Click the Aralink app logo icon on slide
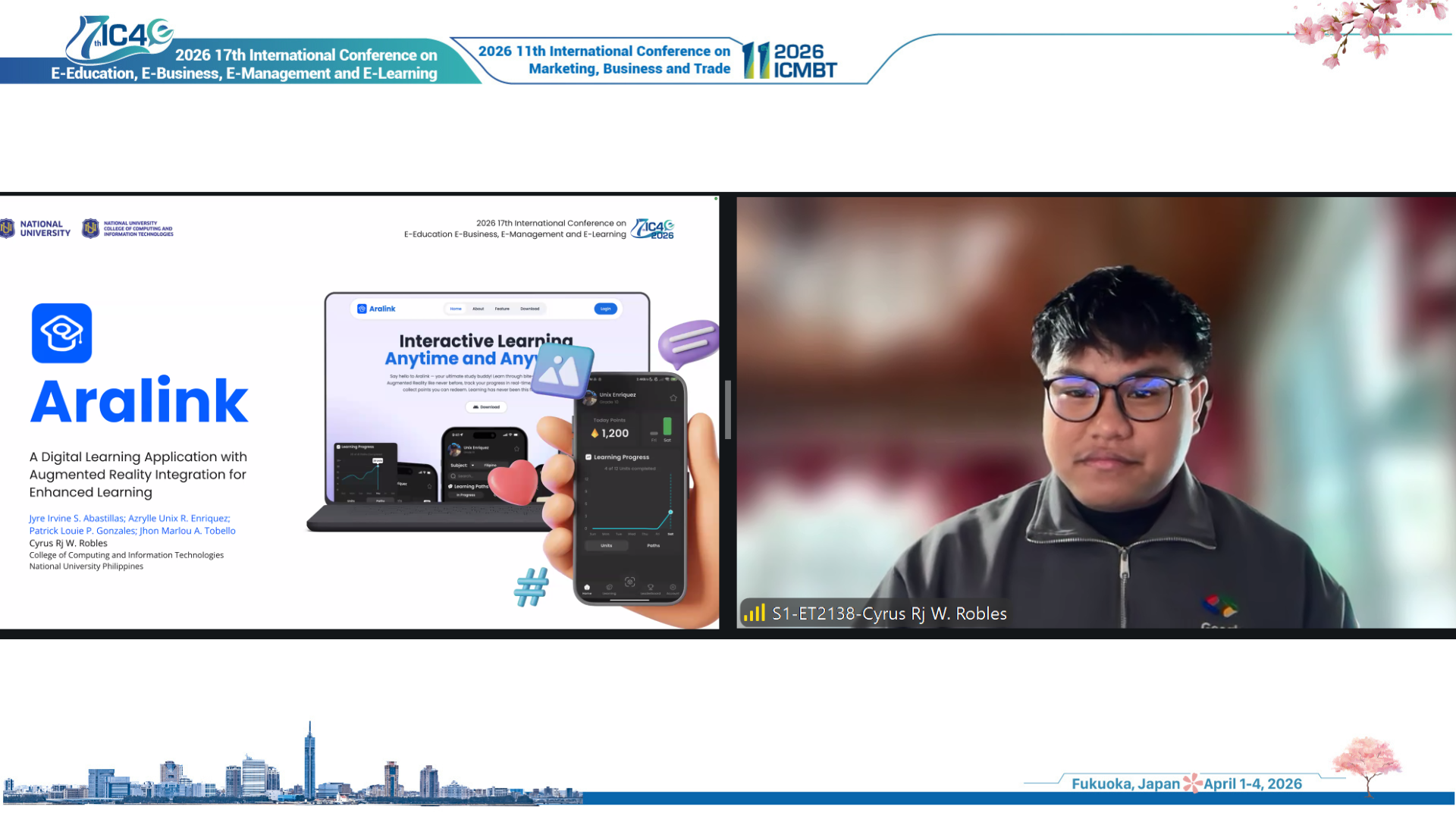1456x819 pixels. point(61,333)
